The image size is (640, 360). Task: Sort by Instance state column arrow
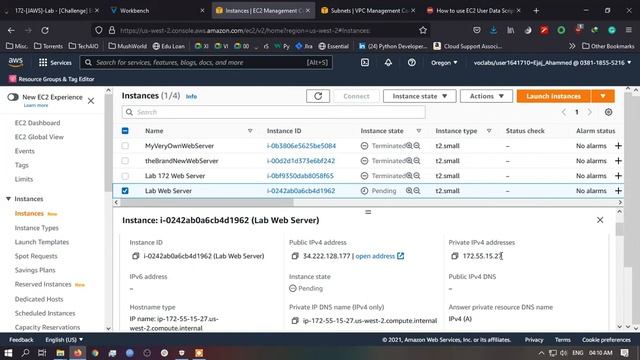418,131
